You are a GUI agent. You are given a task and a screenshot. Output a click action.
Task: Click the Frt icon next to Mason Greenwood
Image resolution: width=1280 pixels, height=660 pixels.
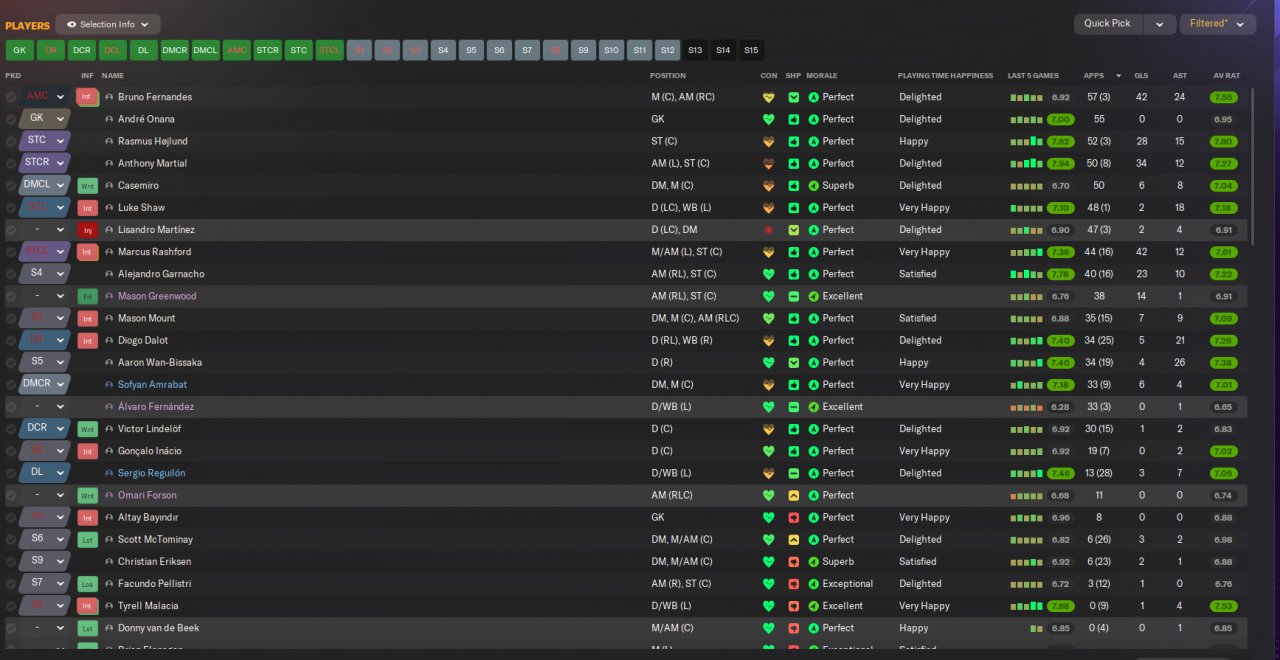point(87,296)
